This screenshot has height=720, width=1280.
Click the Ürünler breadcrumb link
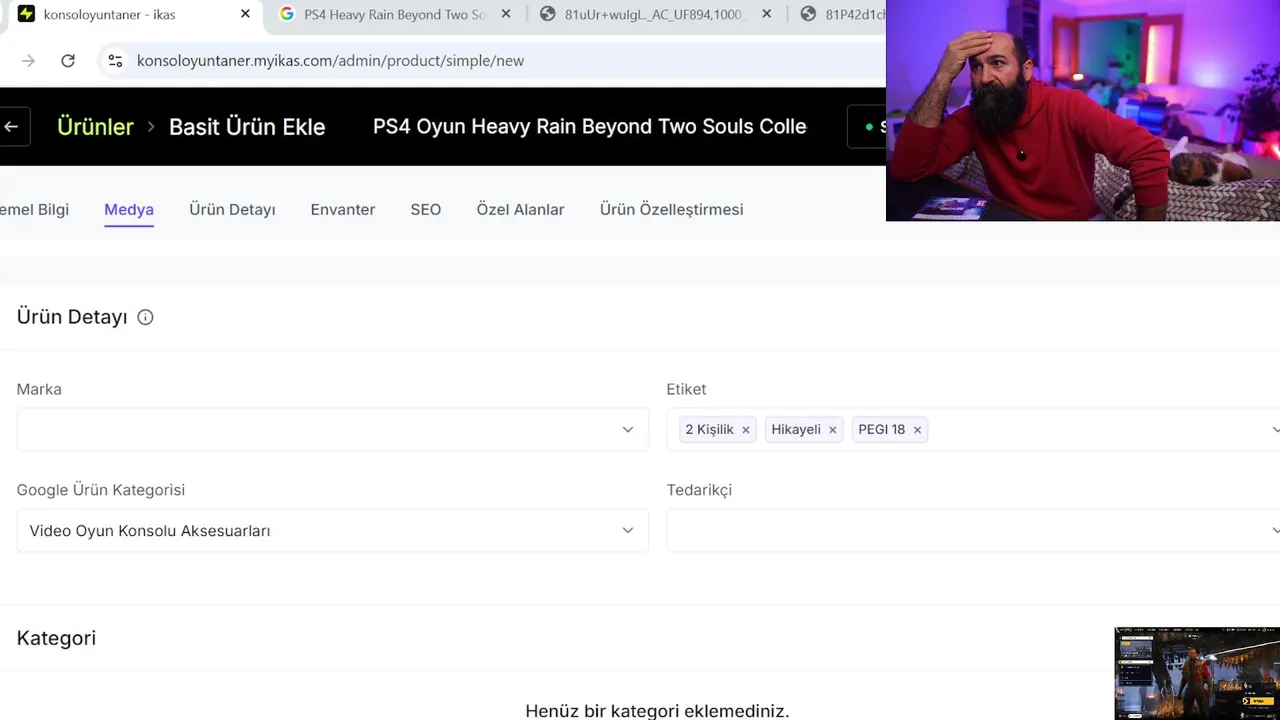point(95,127)
